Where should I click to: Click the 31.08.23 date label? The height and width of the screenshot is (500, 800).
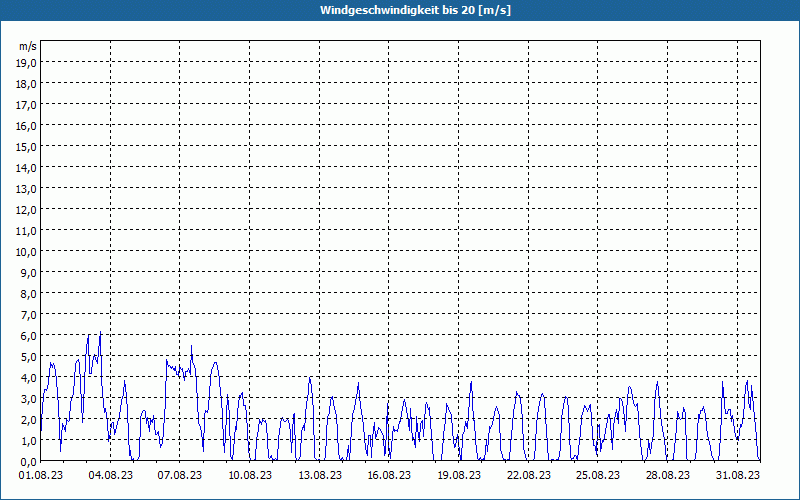pos(738,475)
